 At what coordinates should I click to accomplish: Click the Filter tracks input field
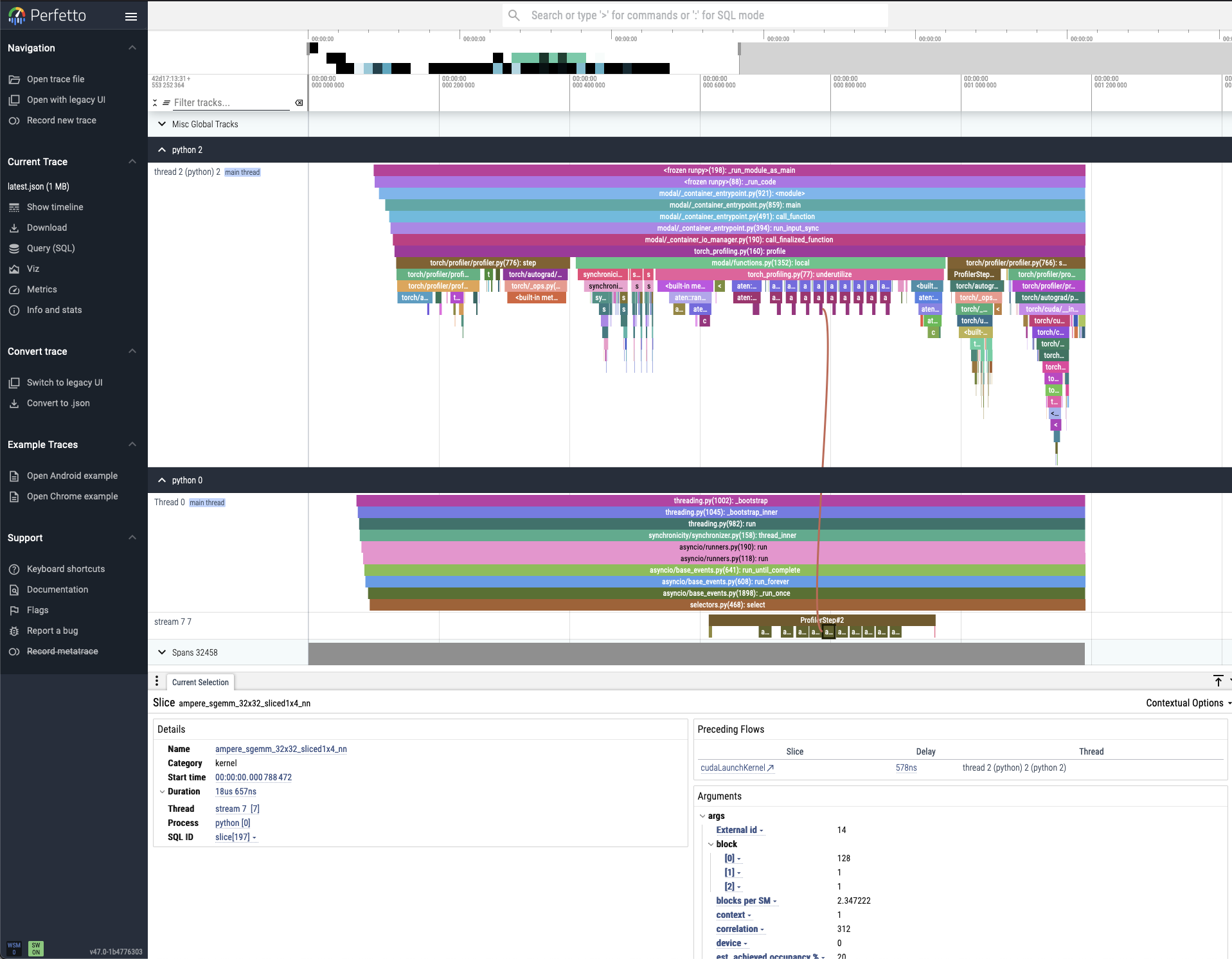click(x=231, y=102)
